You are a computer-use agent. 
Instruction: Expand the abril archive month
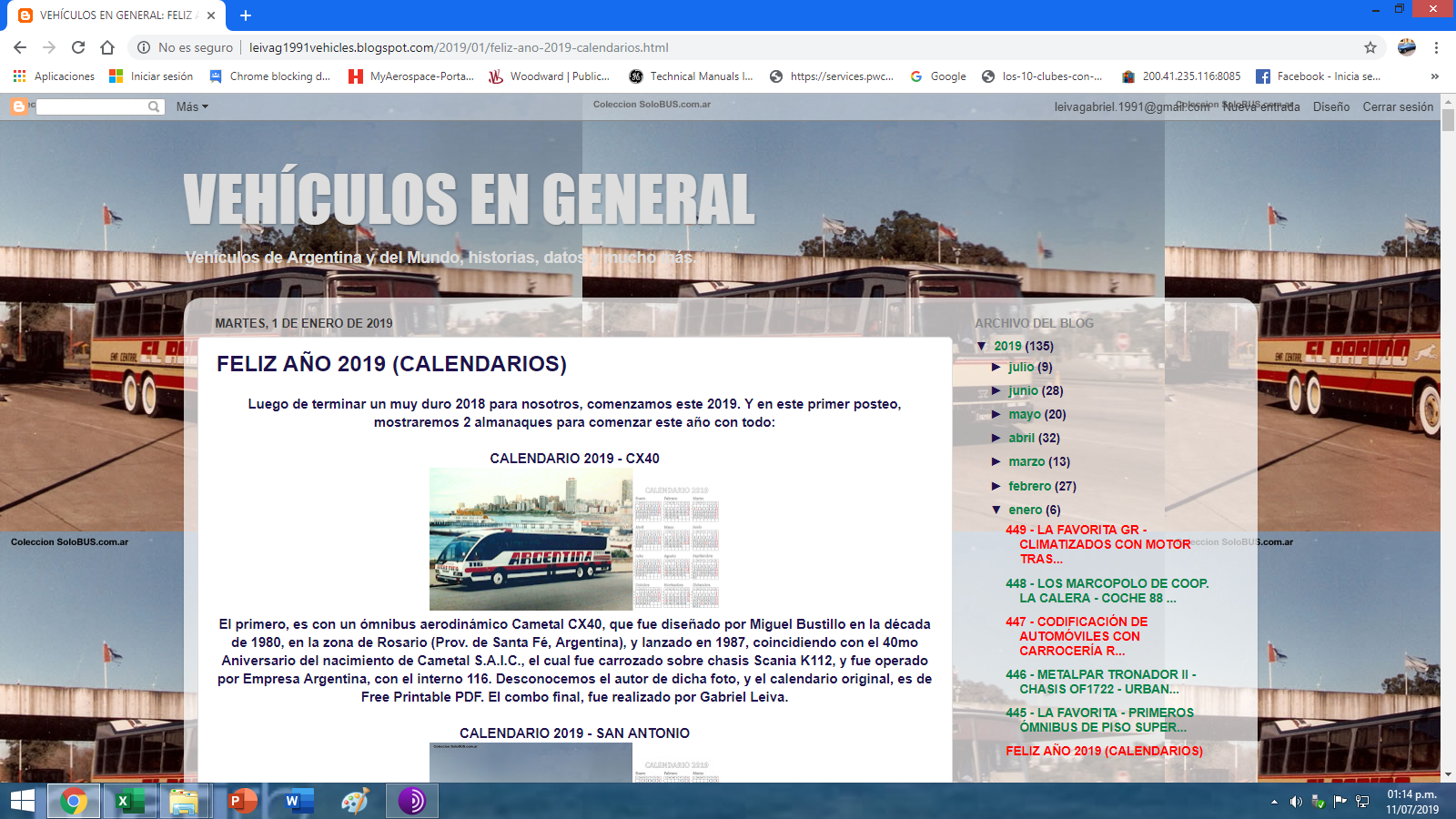[x=996, y=439]
